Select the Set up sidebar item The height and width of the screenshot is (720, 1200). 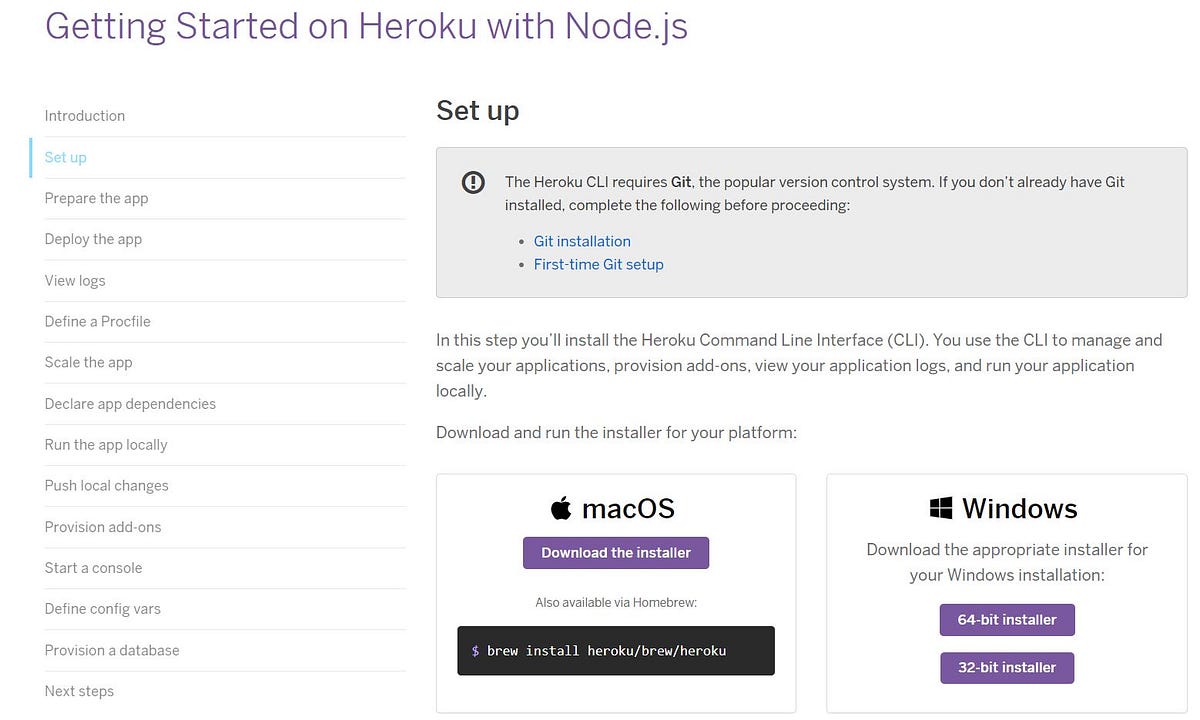(x=65, y=157)
